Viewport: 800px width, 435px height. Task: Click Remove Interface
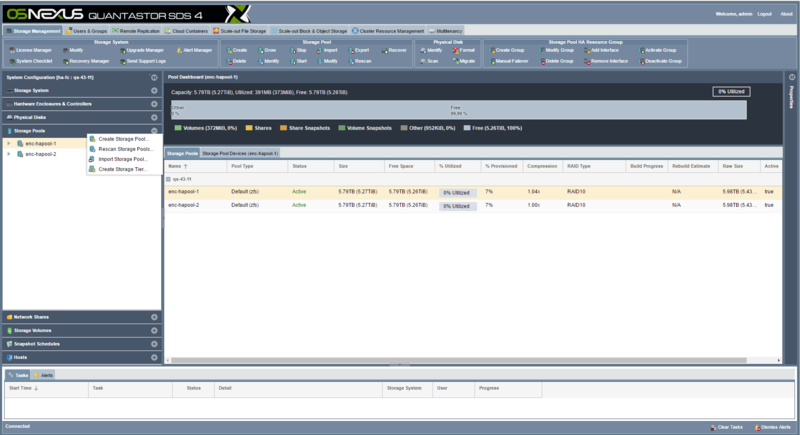click(606, 61)
